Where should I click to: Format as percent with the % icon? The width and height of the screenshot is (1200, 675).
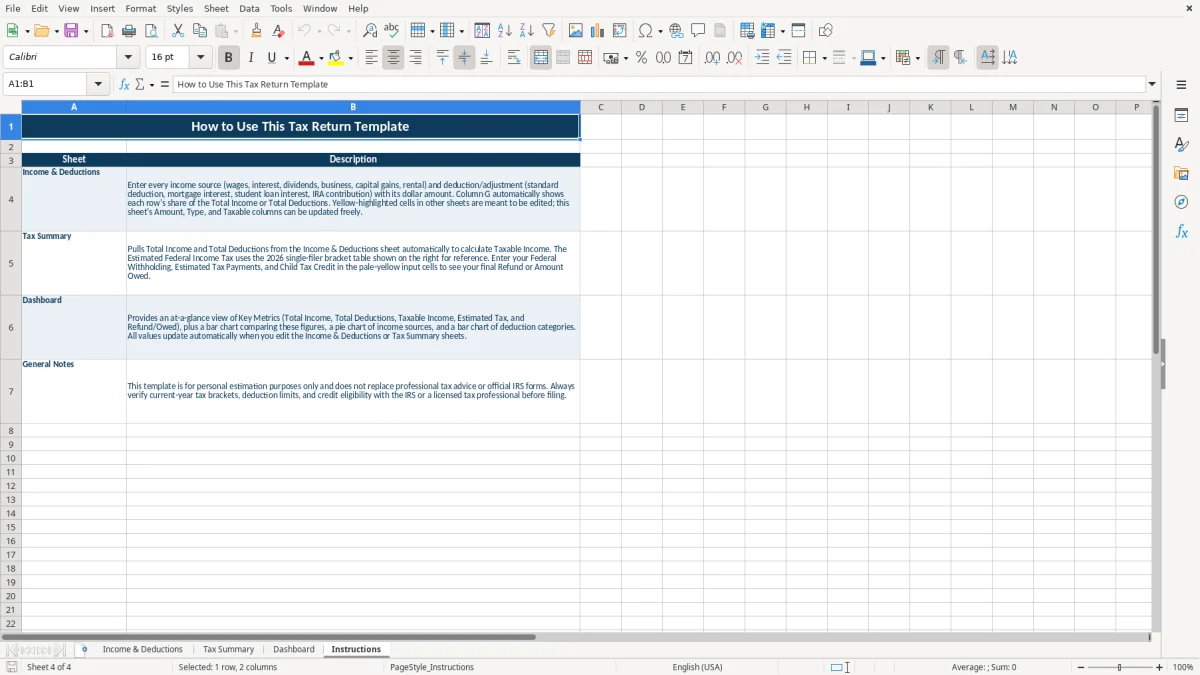click(x=641, y=58)
